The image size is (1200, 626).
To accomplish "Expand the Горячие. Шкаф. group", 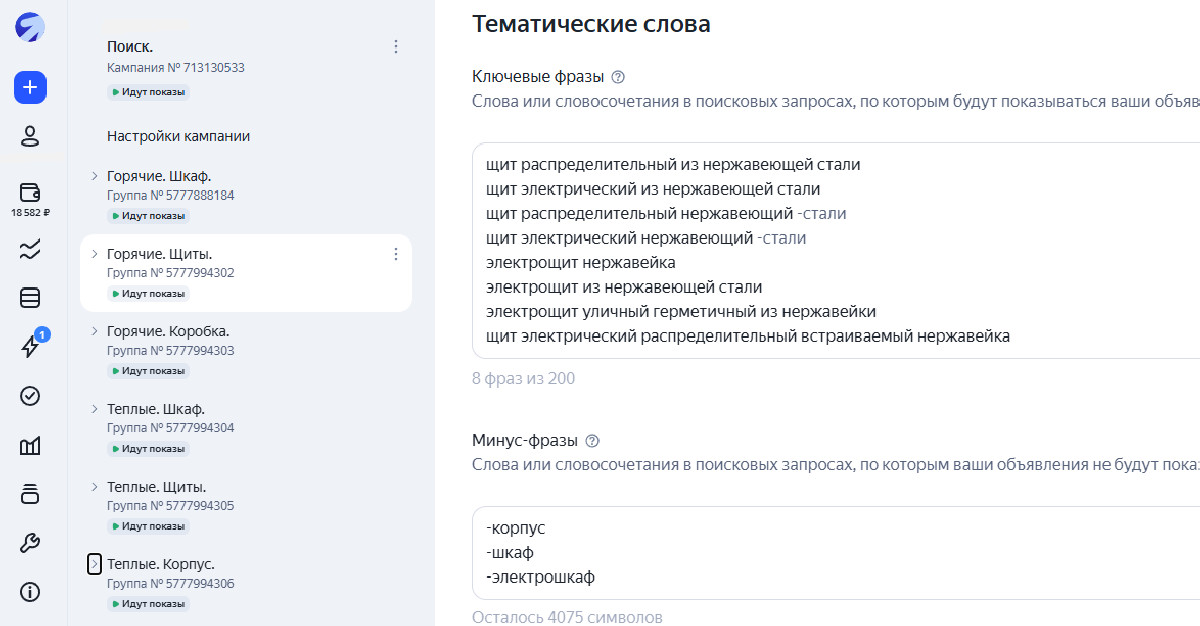I will [94, 175].
